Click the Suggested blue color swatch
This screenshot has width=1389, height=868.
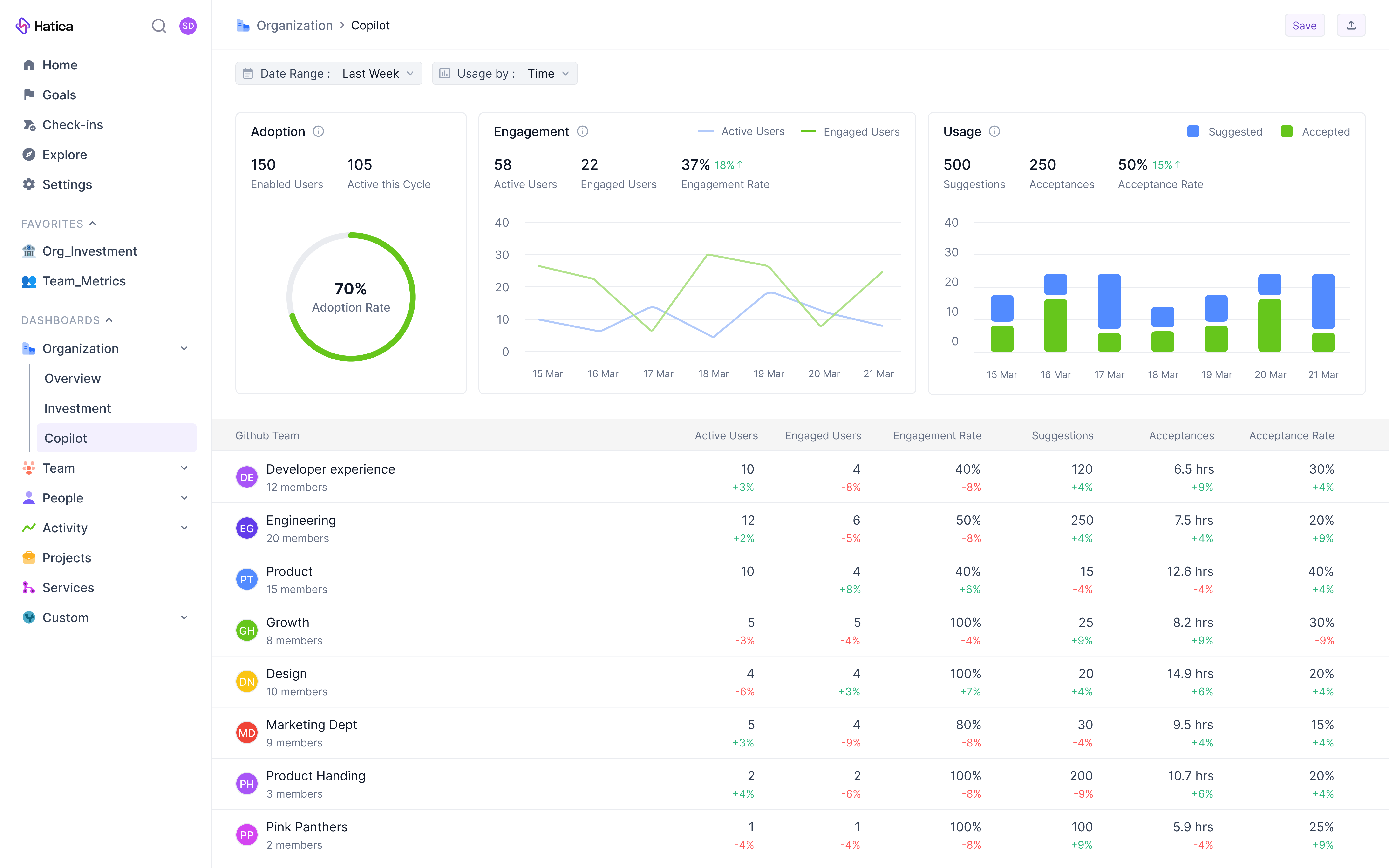pos(1193,131)
